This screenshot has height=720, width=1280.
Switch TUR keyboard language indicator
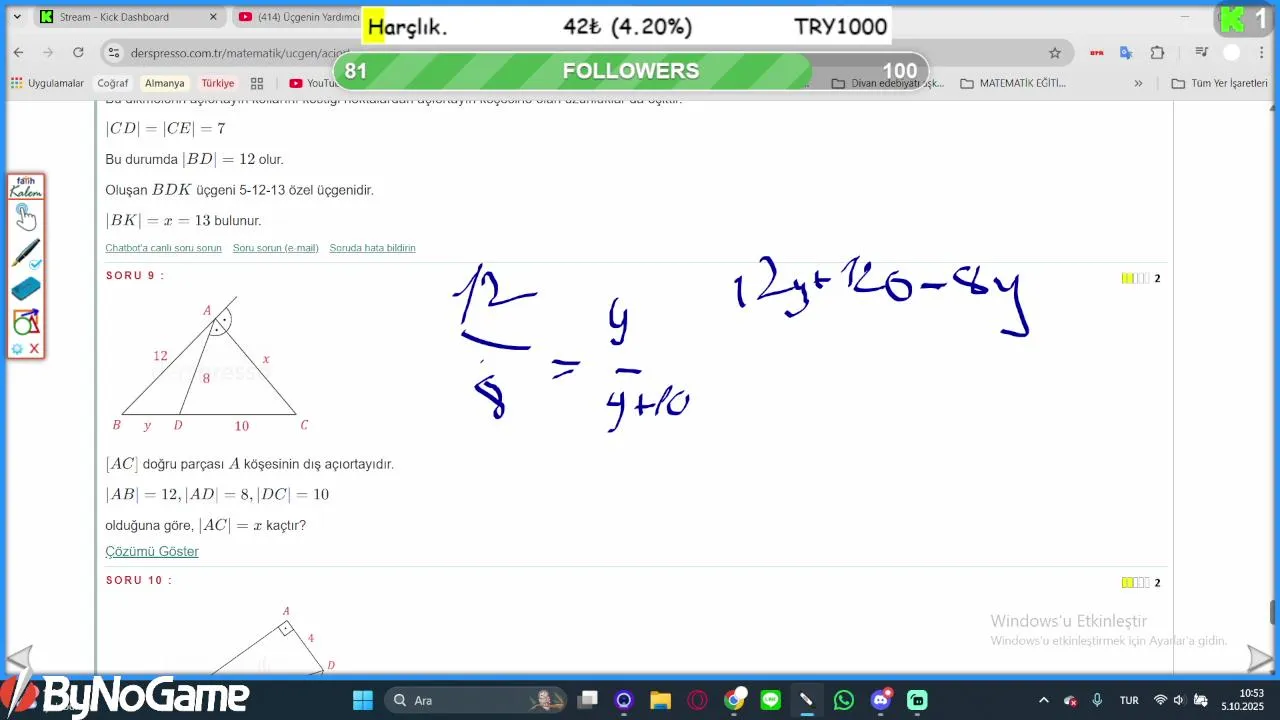pos(1129,700)
